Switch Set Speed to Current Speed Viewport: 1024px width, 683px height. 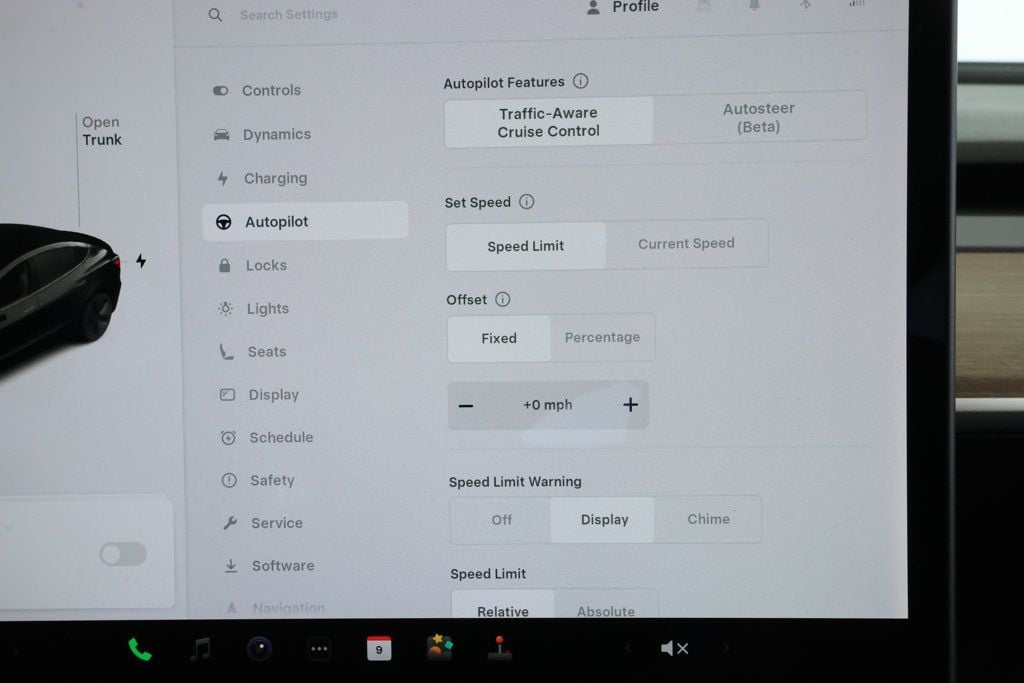pyautogui.click(x=686, y=244)
